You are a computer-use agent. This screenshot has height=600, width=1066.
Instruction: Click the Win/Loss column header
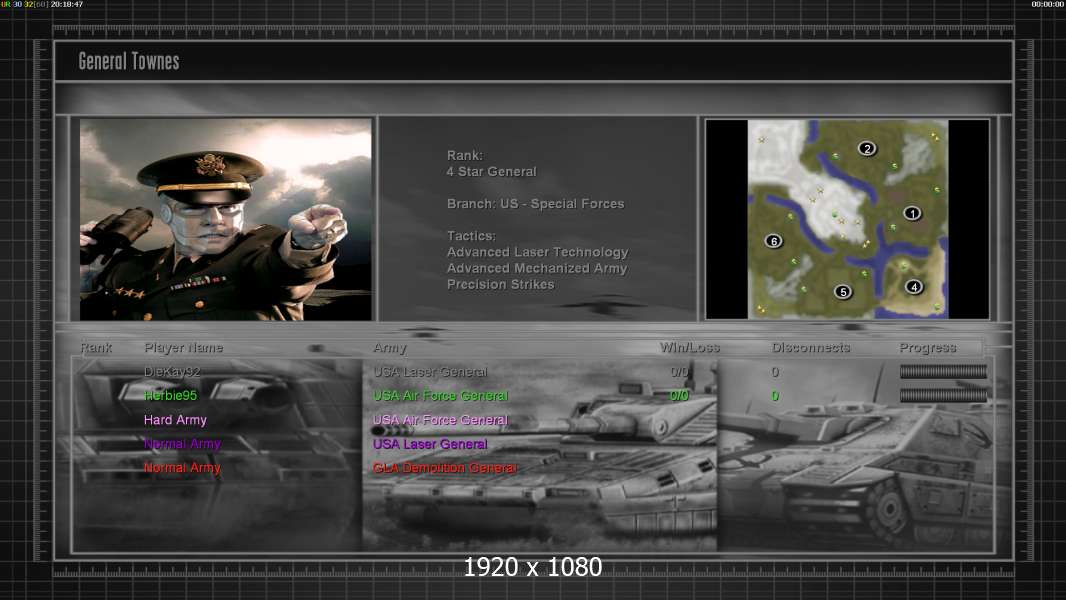pyautogui.click(x=689, y=347)
